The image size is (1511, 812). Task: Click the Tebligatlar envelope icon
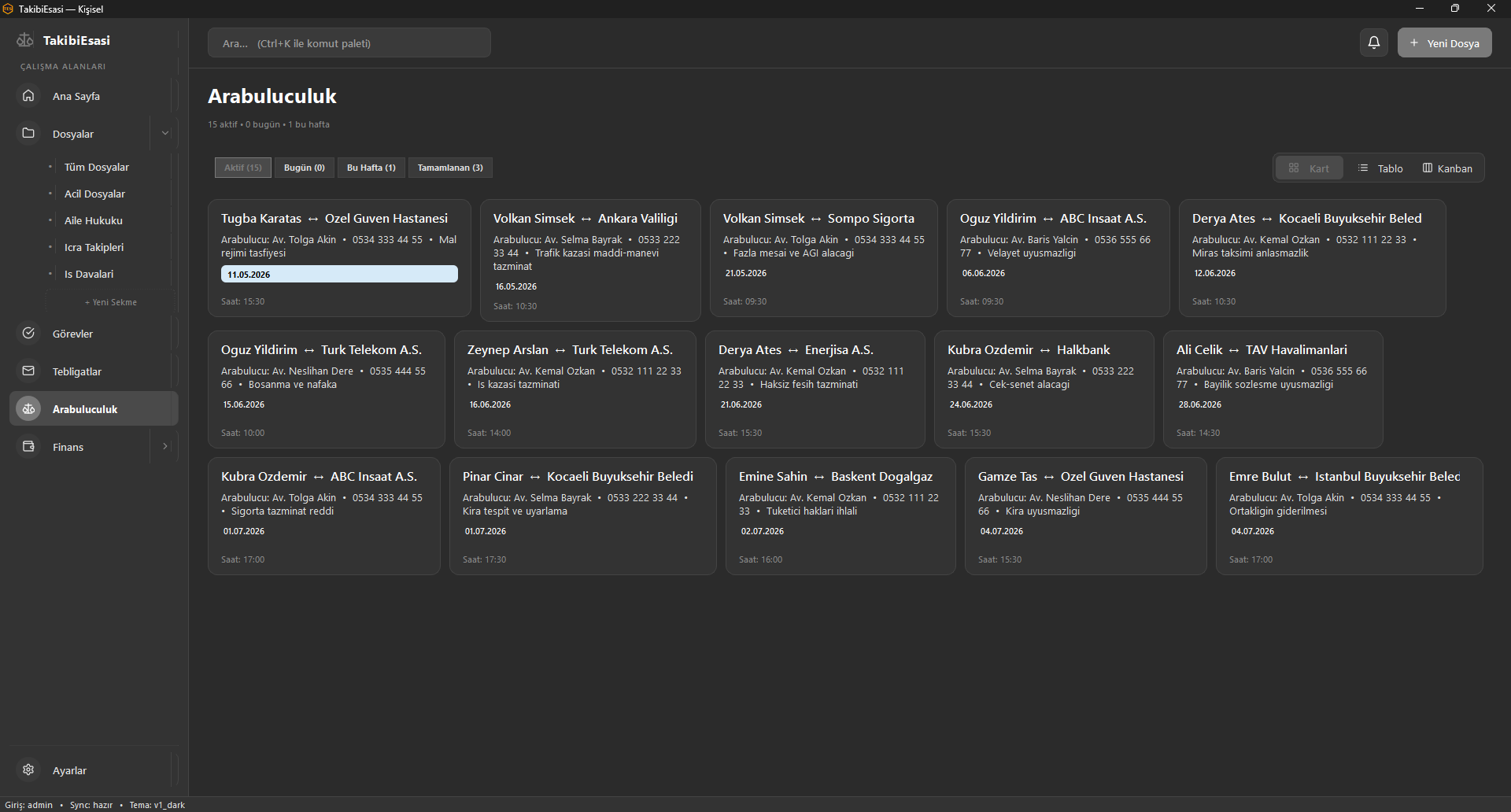coord(28,371)
